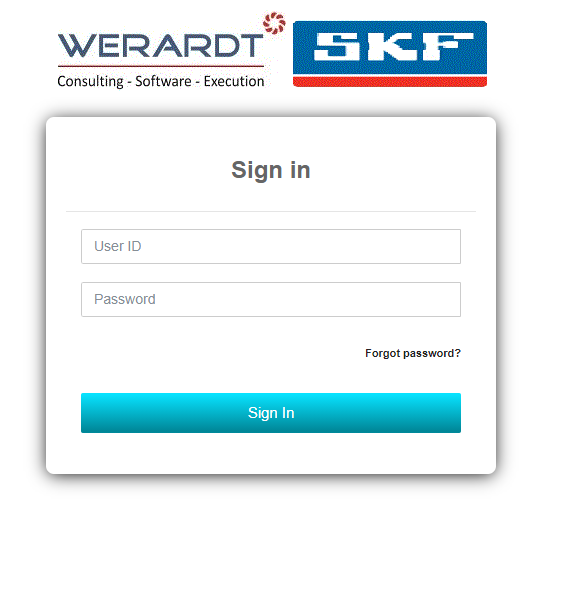This screenshot has height=602, width=569.
Task: Click the red stripe beneath SKF logo
Action: pyautogui.click(x=390, y=81)
